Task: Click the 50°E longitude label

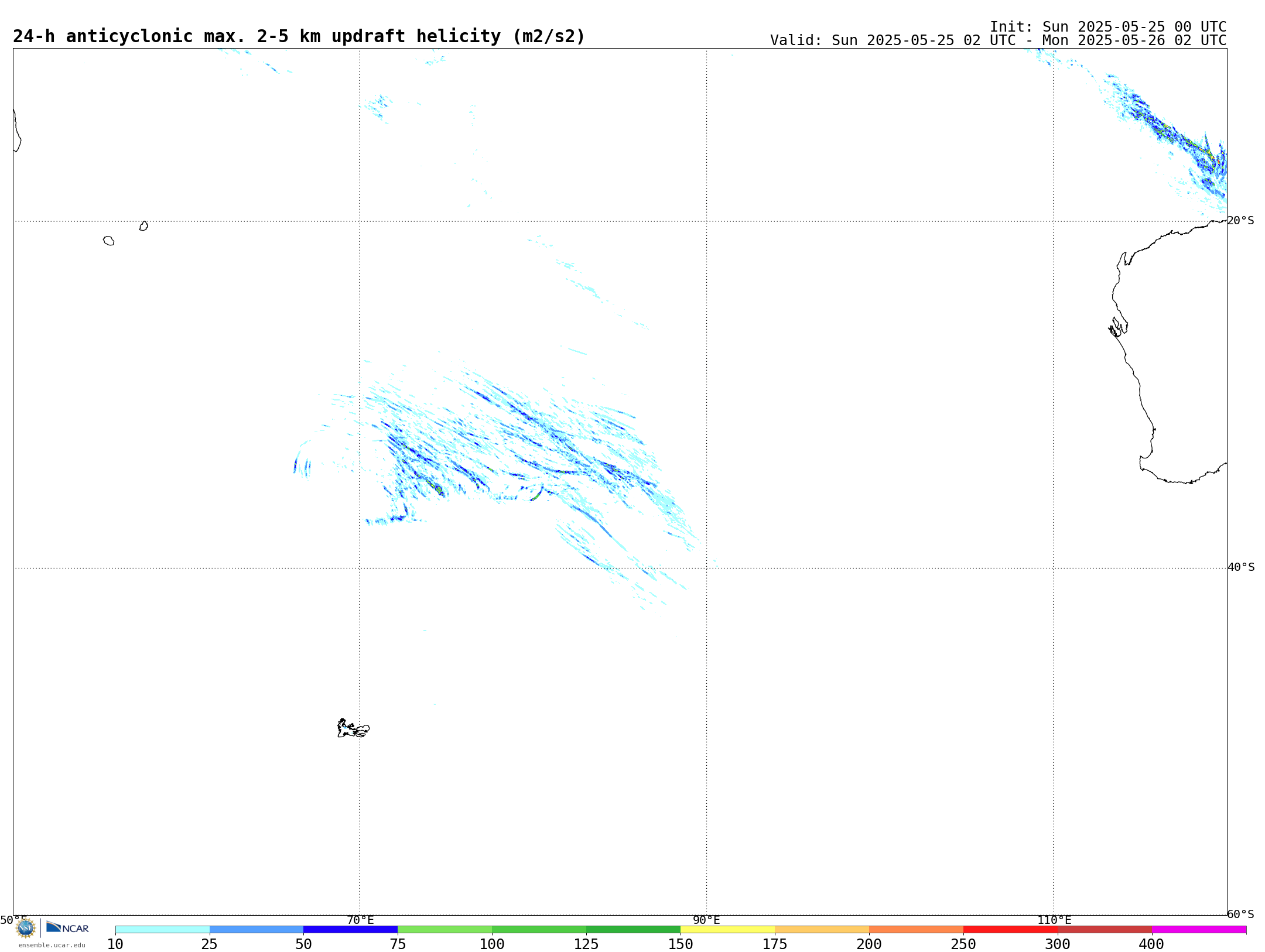Action: pyautogui.click(x=13, y=920)
